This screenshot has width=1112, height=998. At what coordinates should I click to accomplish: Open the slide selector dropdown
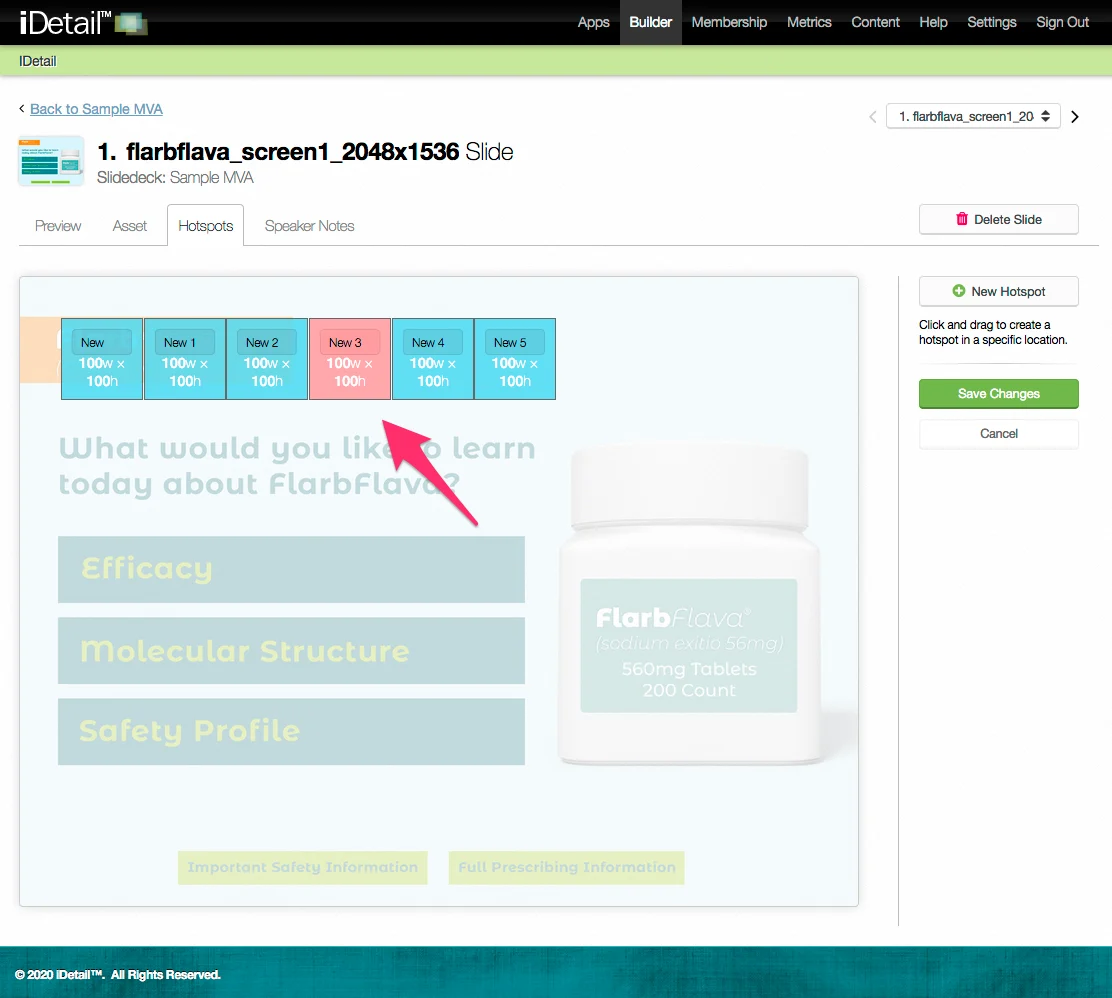click(x=973, y=116)
